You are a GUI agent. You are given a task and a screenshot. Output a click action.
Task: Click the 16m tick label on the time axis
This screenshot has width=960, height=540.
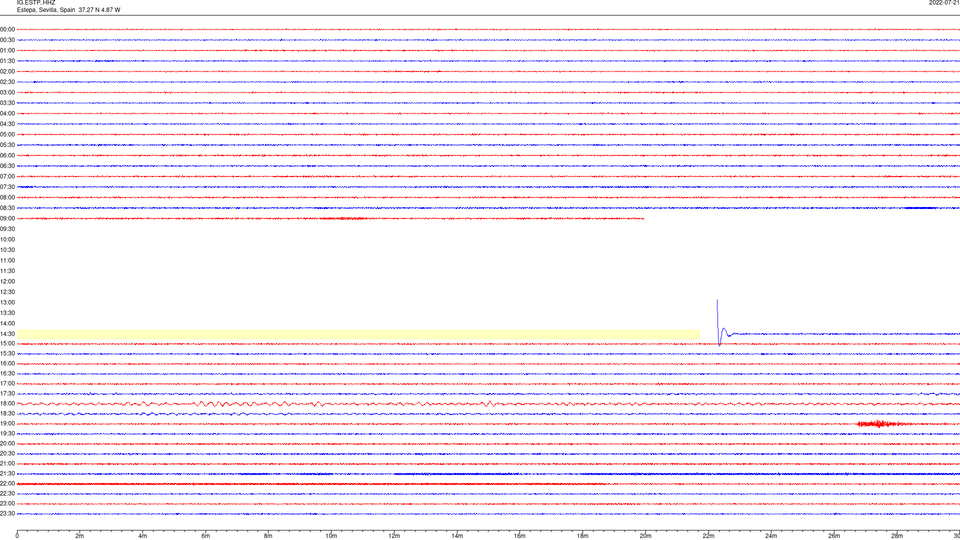pos(520,536)
